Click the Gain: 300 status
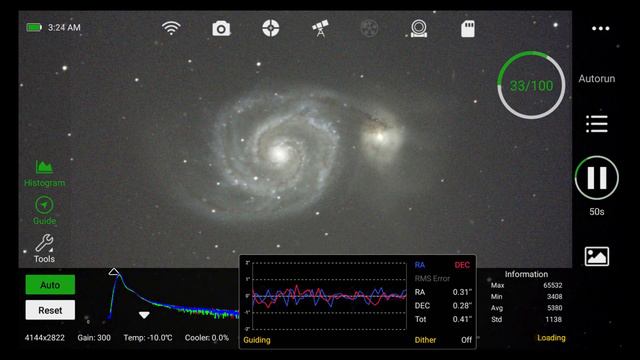 tap(94, 338)
